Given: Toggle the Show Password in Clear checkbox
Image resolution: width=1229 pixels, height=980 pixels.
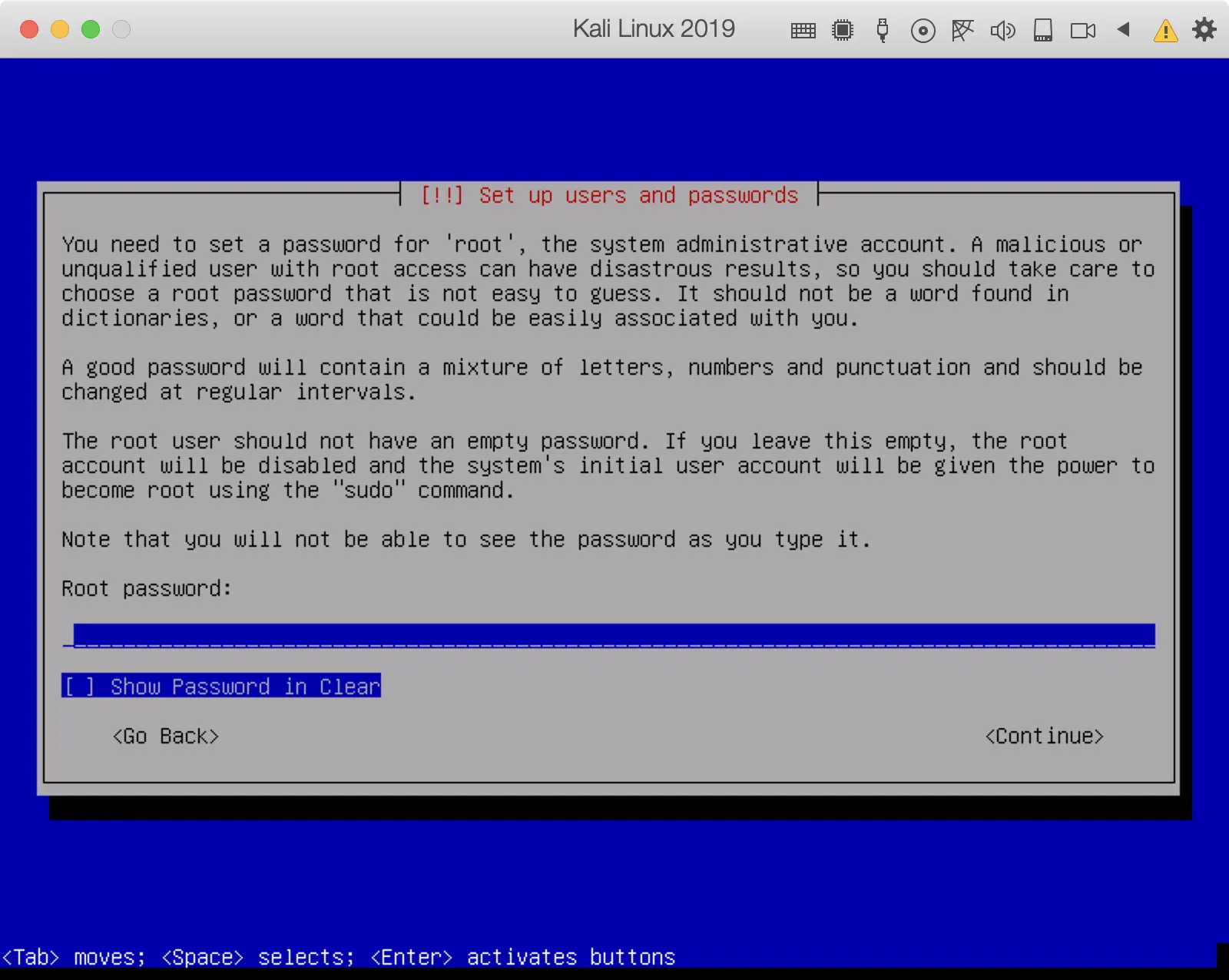Looking at the screenshot, I should (221, 687).
